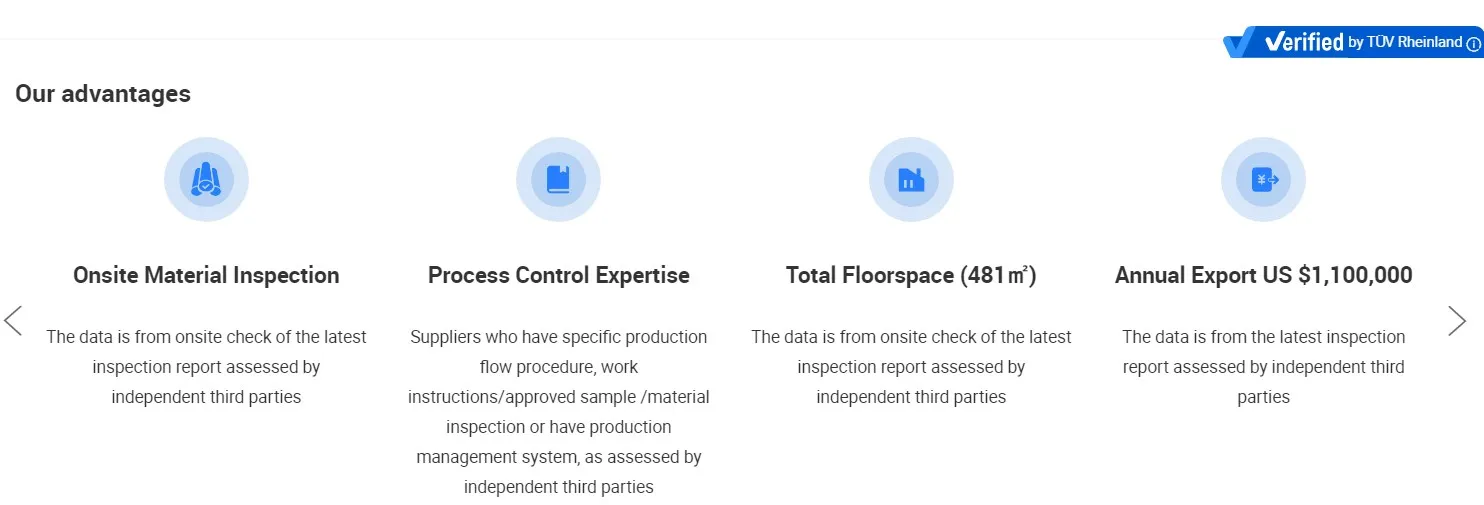Click the Our advantages section title

[x=103, y=94]
